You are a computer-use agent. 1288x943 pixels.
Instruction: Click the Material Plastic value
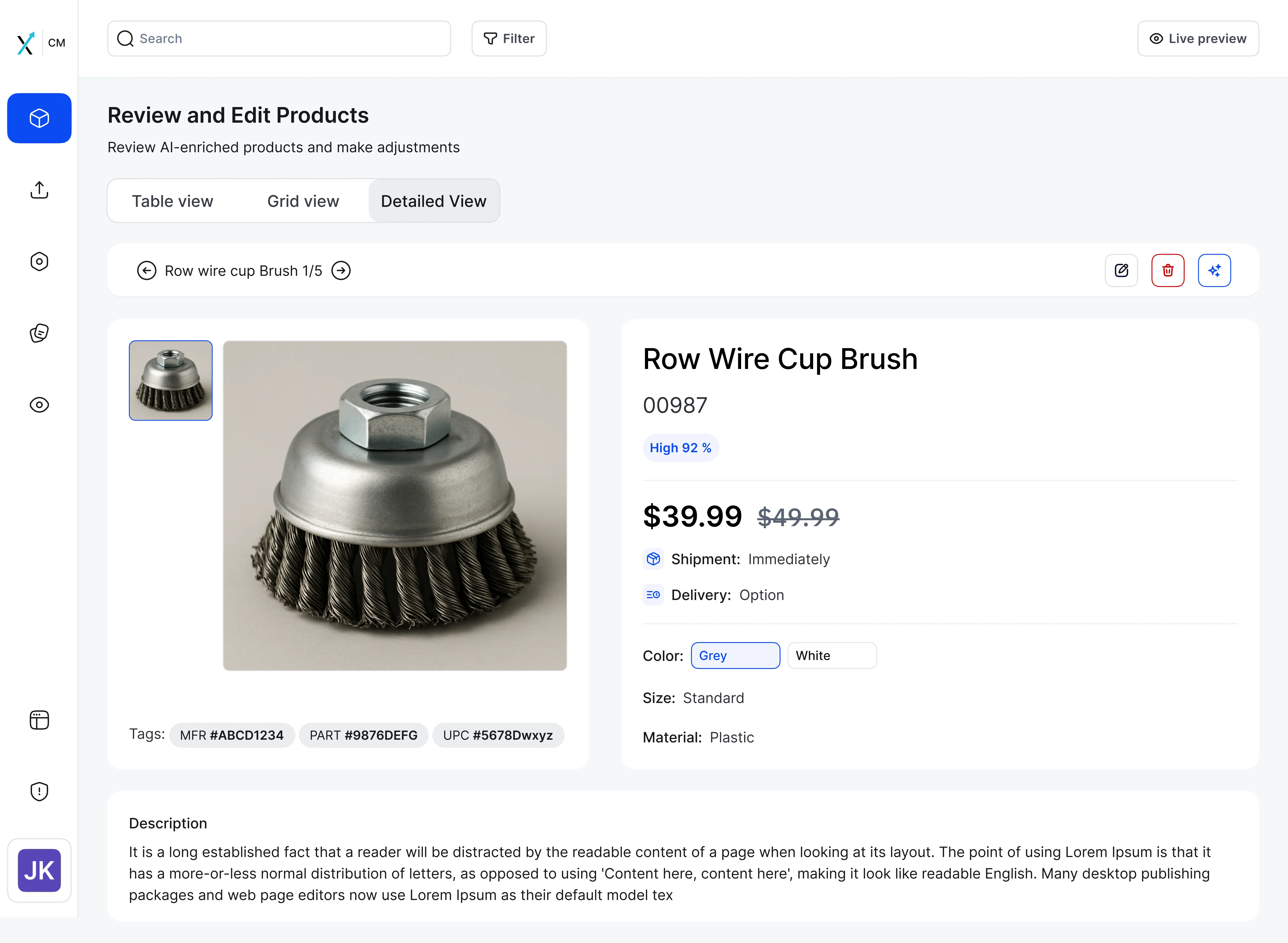click(732, 737)
